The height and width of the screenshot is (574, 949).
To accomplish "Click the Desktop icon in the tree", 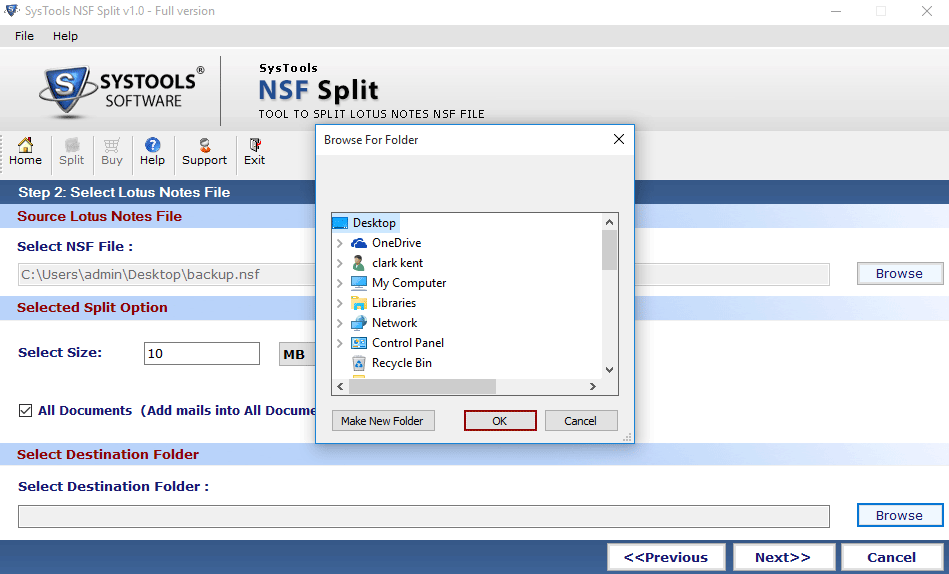I will pyautogui.click(x=340, y=223).
